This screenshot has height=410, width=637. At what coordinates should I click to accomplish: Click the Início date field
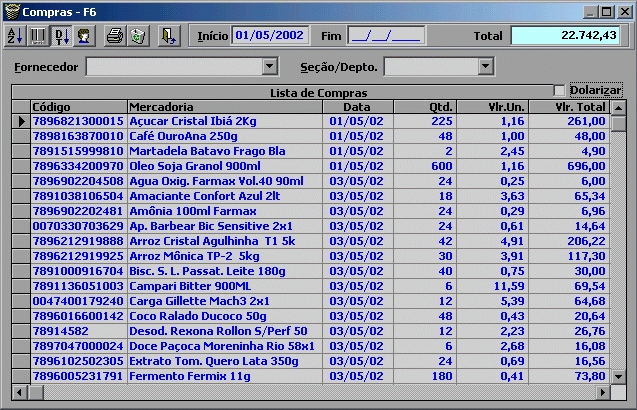coord(270,35)
